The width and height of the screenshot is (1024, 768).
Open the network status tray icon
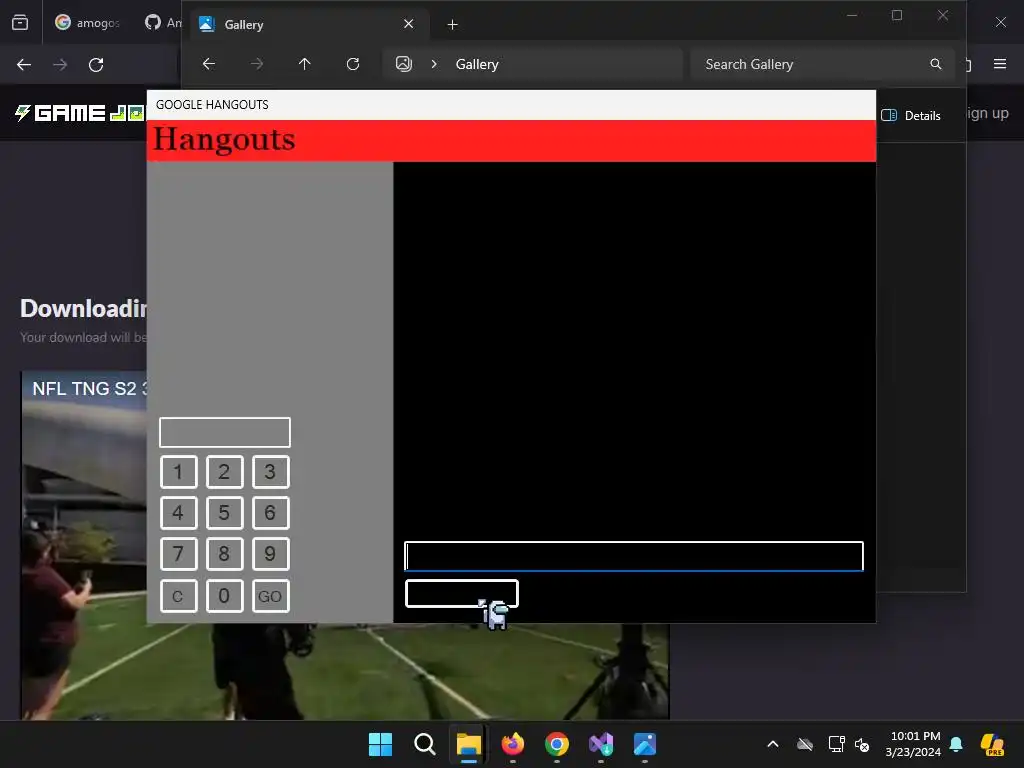click(836, 744)
